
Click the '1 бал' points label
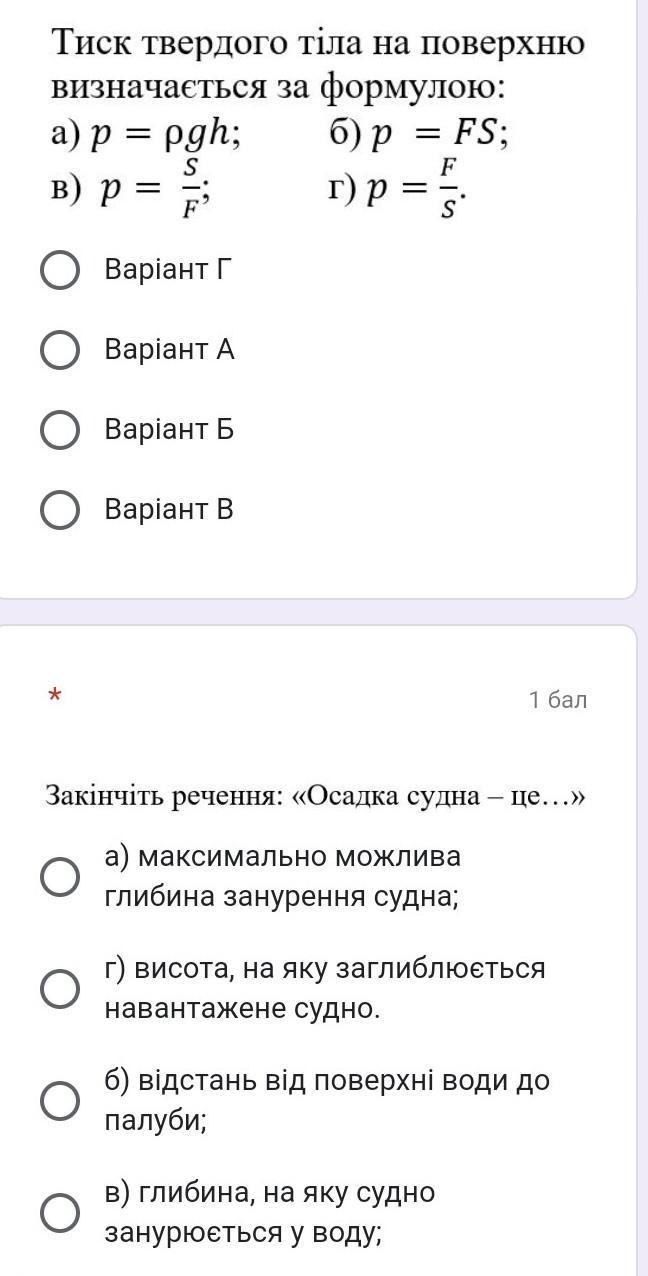(558, 700)
